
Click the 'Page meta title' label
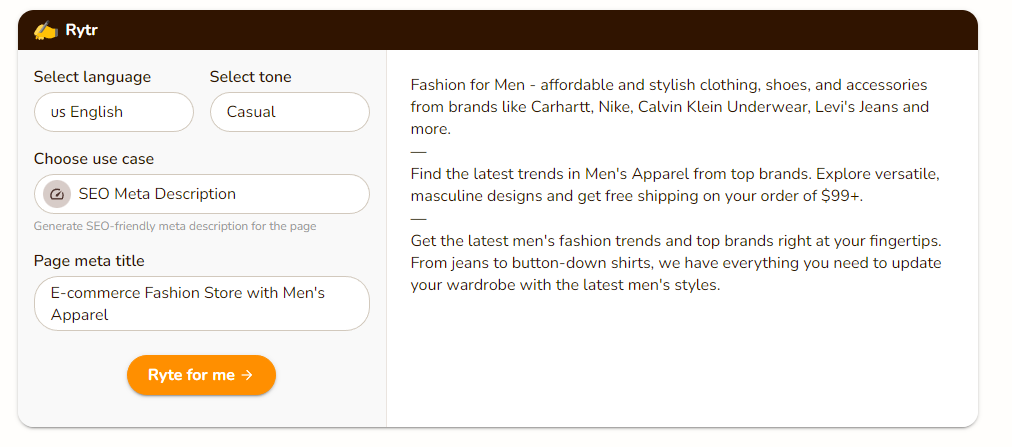pyautogui.click(x=89, y=261)
